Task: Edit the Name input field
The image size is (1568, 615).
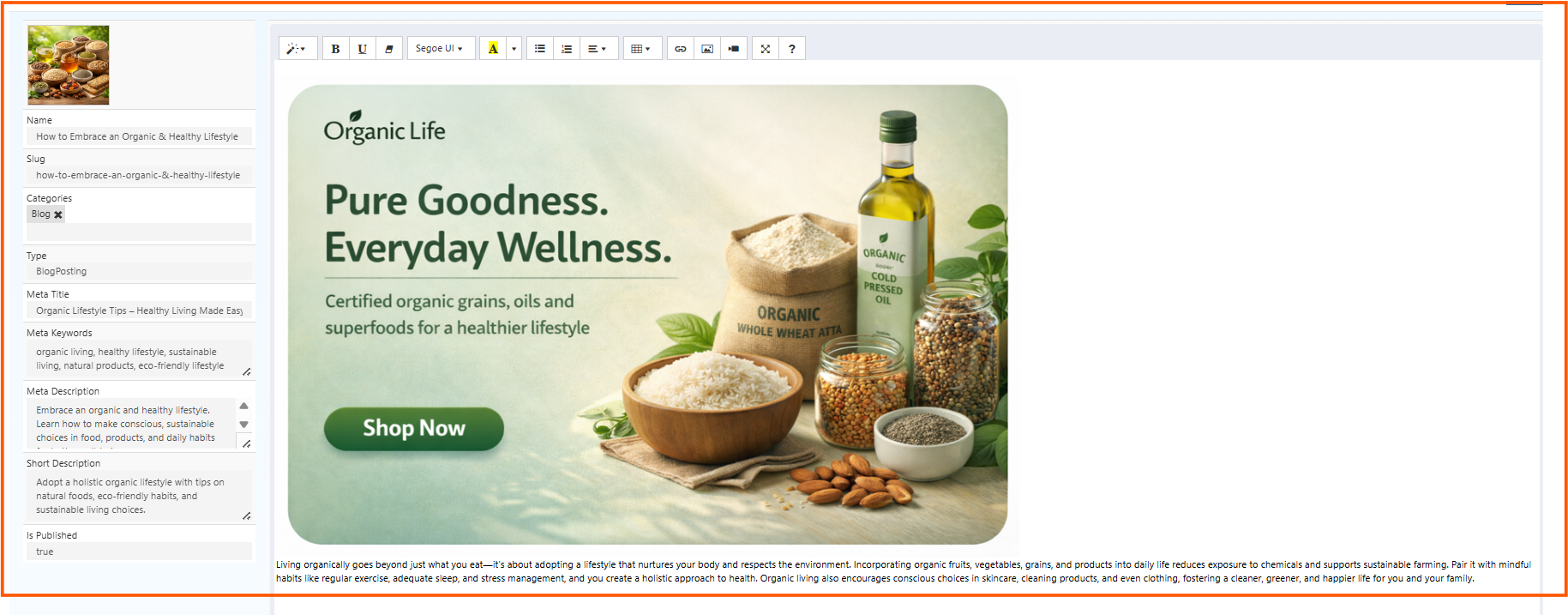Action: (140, 136)
